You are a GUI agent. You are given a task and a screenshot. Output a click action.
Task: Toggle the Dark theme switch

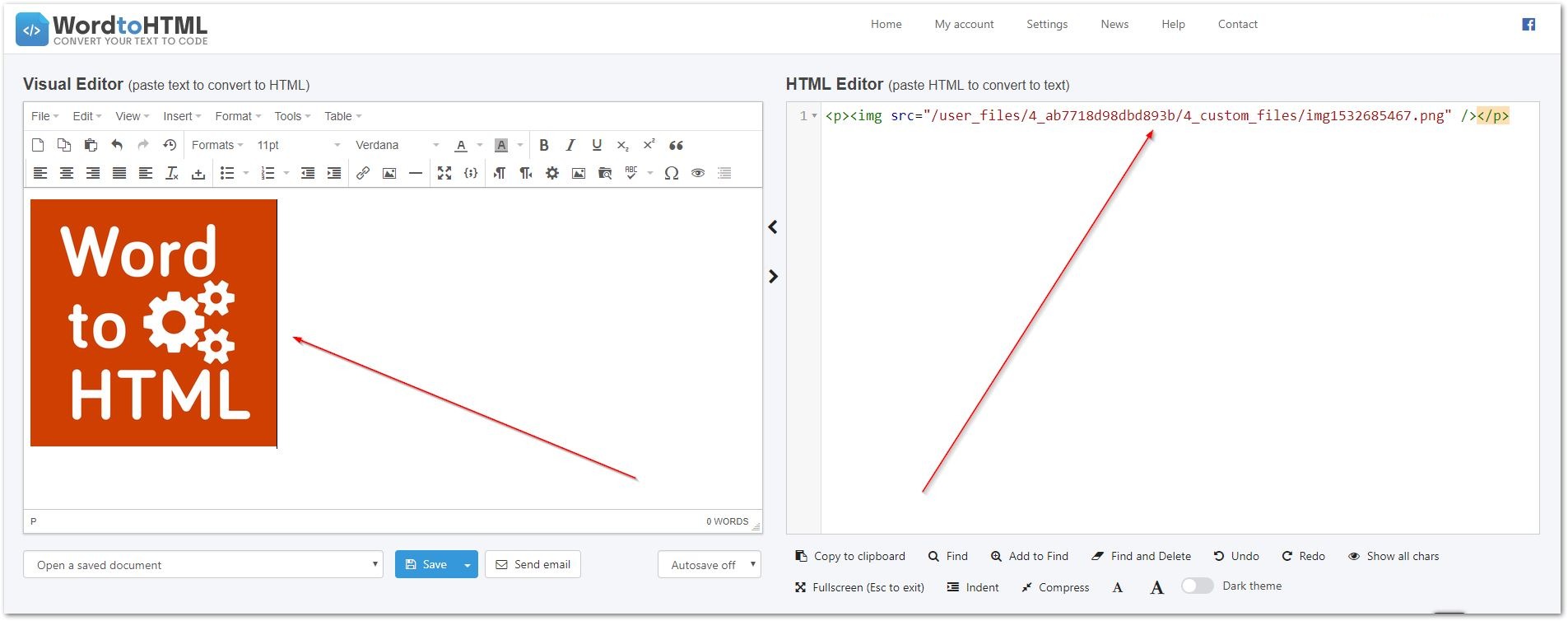click(1198, 586)
